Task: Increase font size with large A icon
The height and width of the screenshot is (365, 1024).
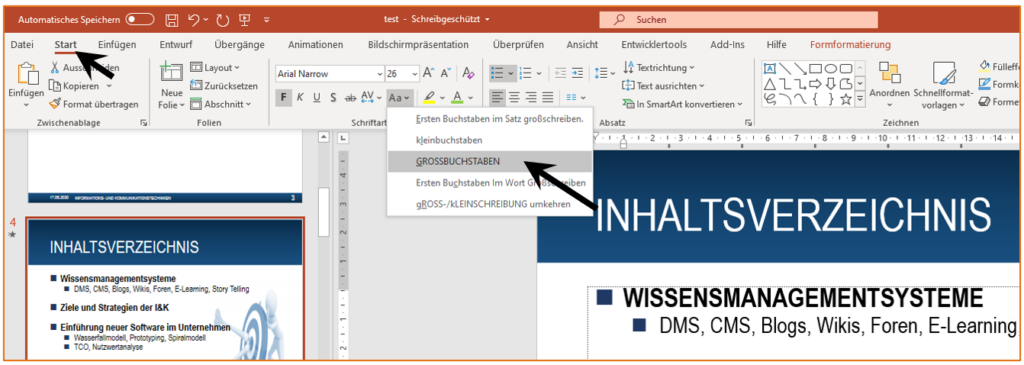Action: tap(429, 73)
